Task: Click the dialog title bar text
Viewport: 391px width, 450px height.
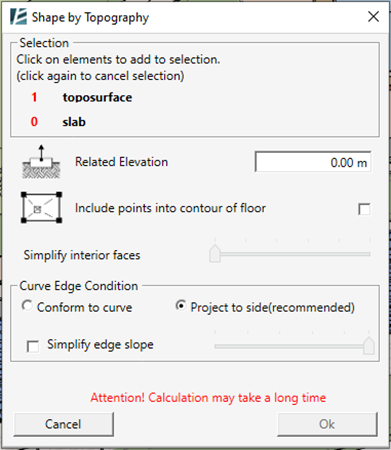Action: pyautogui.click(x=90, y=17)
